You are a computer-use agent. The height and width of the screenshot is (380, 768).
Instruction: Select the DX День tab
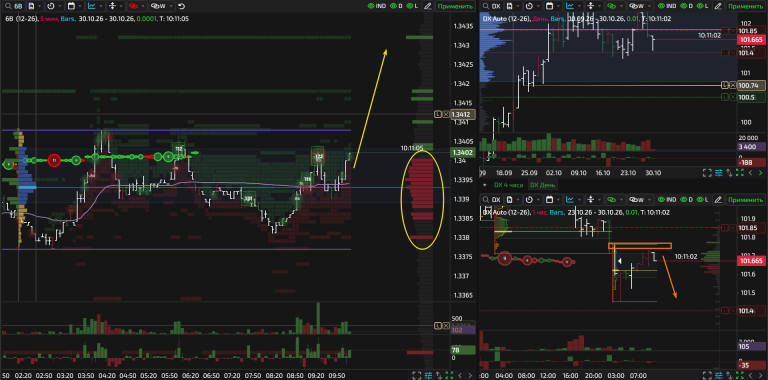[x=542, y=185]
